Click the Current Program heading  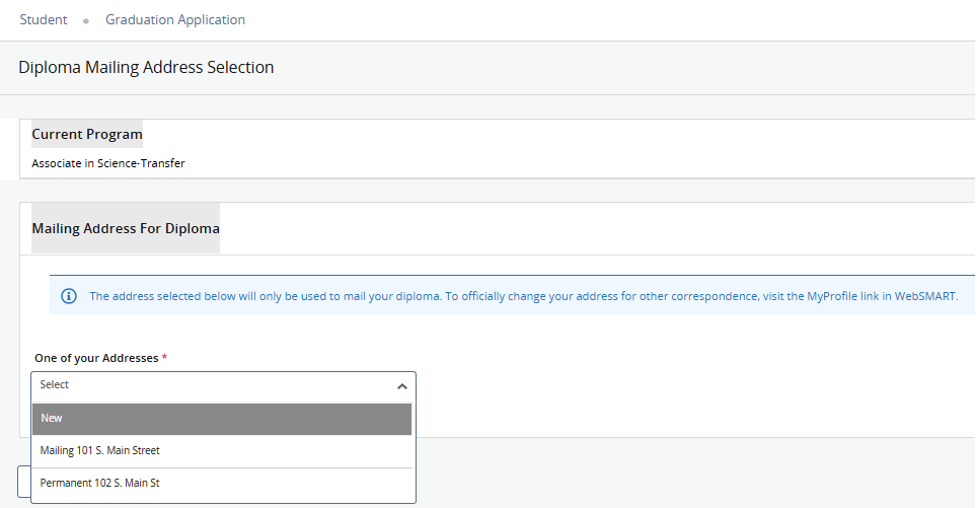(87, 134)
